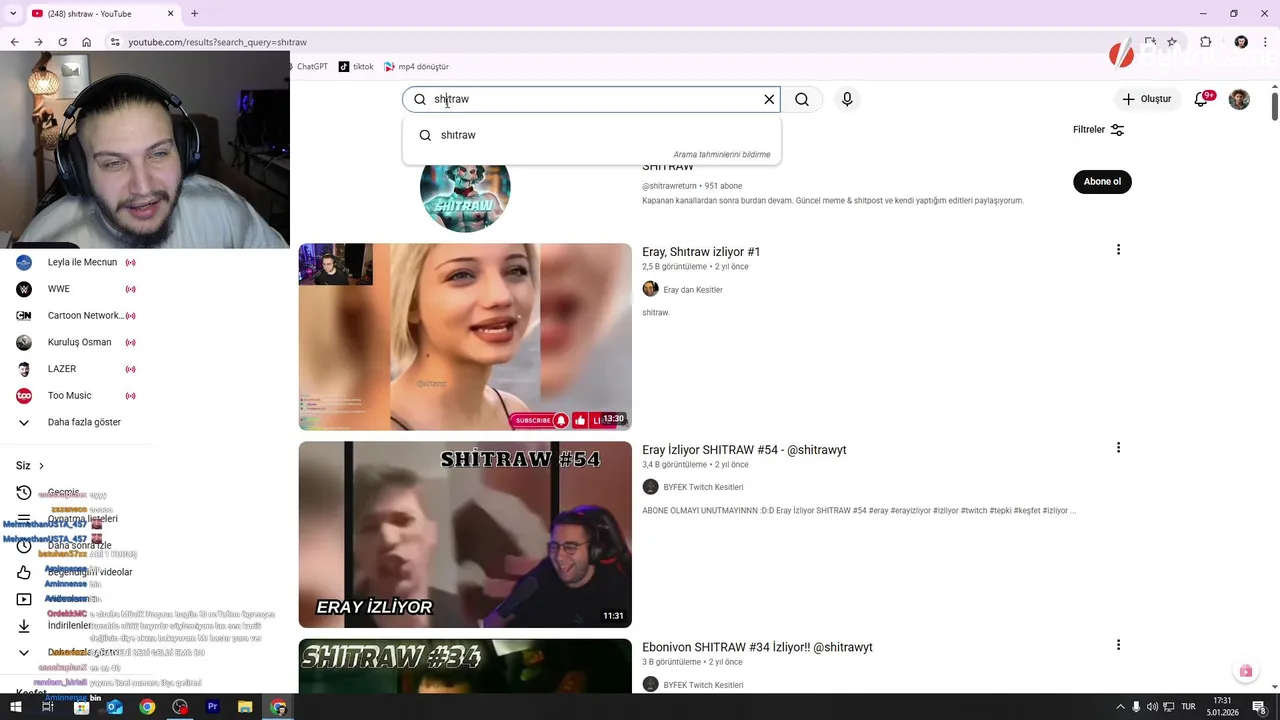
Task: Click the Oluştur create button
Action: tap(1147, 99)
